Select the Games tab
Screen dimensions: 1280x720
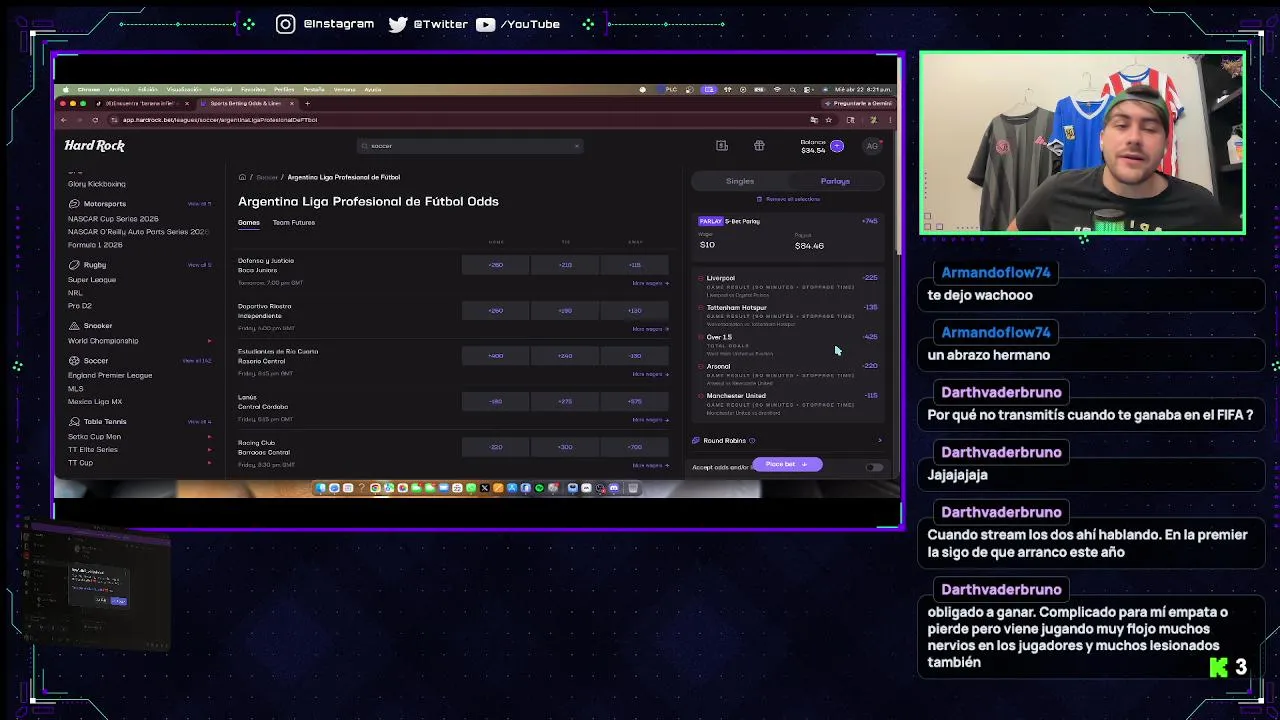tap(249, 223)
